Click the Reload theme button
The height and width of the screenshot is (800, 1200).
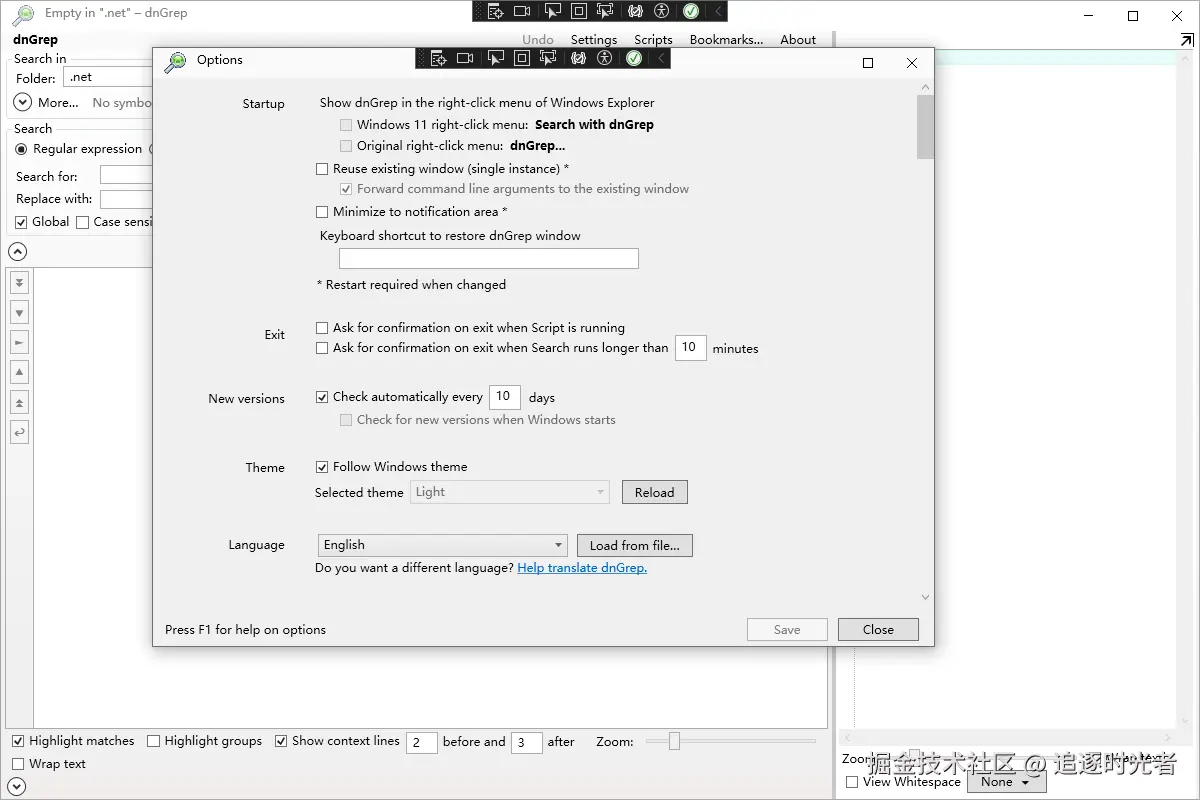[655, 492]
